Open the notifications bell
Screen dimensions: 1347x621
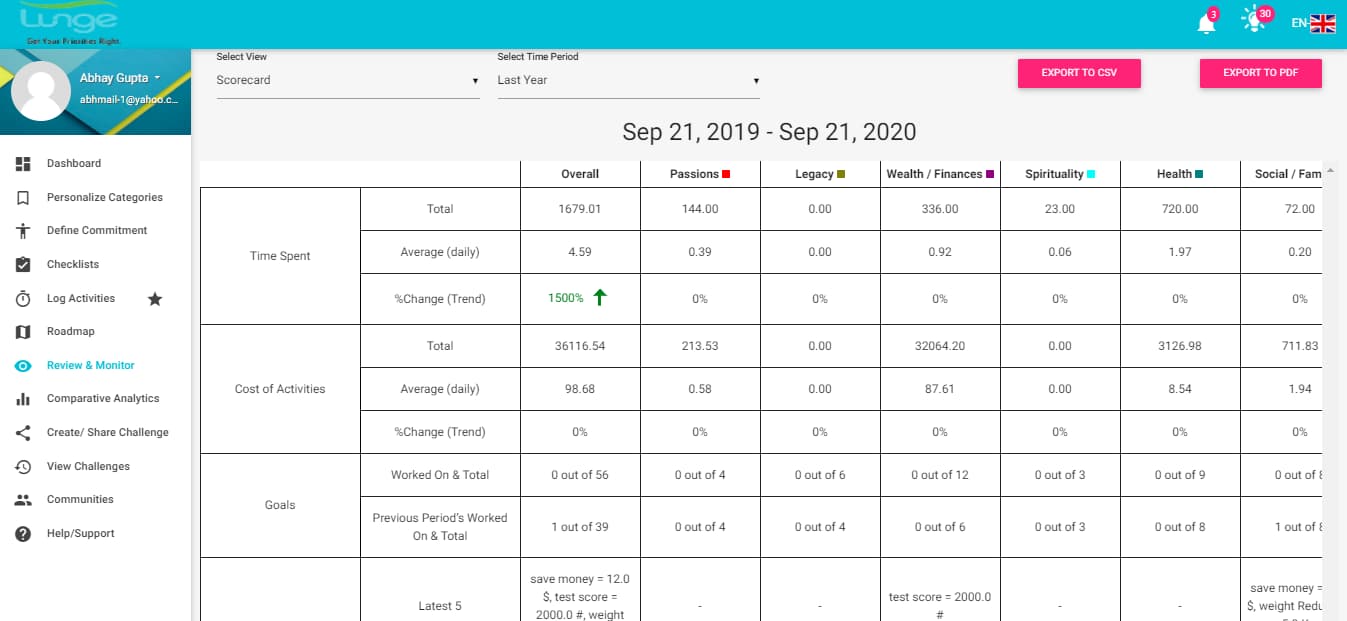click(1206, 25)
